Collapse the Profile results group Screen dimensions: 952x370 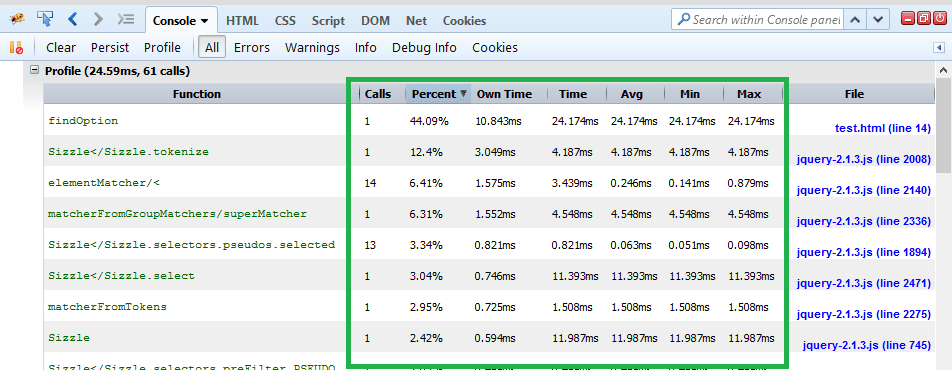[35, 70]
